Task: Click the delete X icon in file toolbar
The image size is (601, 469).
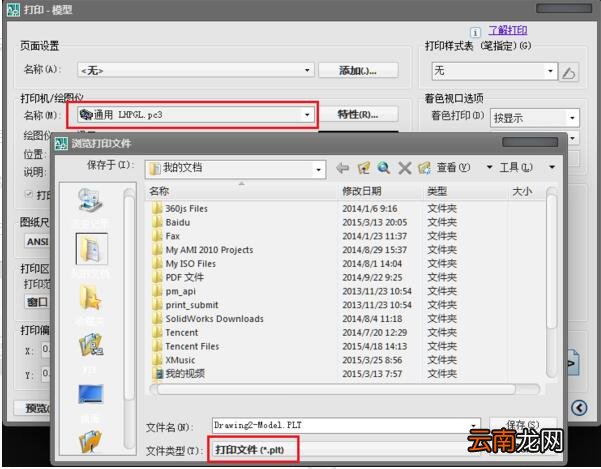Action: pos(404,168)
